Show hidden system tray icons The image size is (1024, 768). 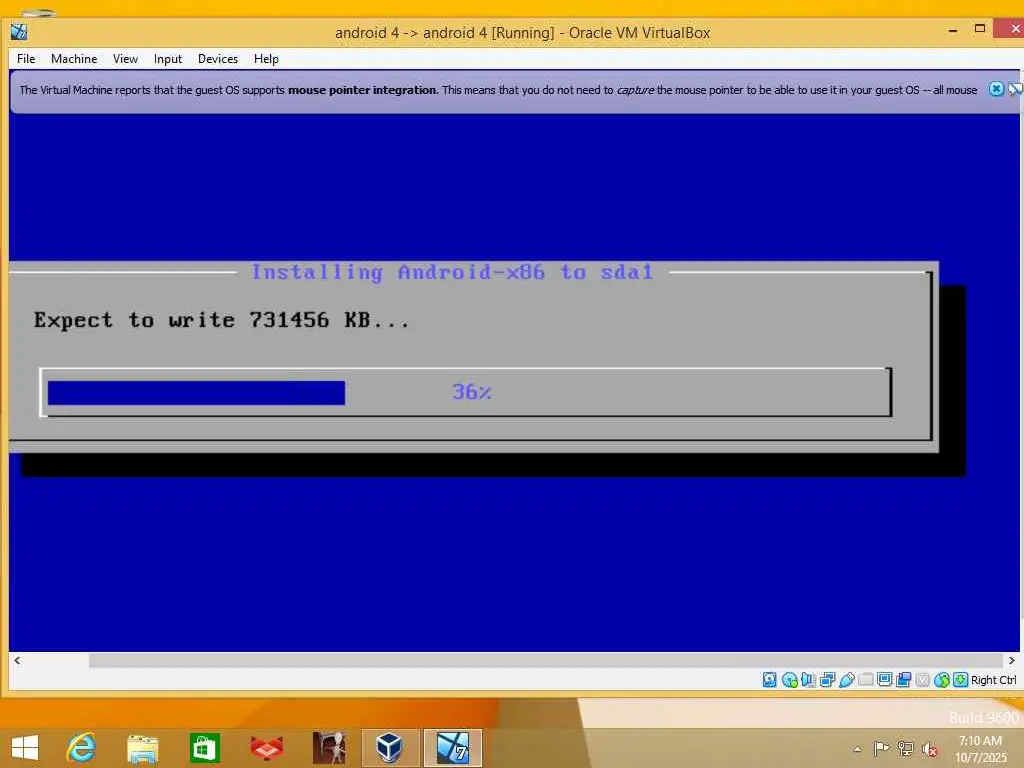tap(857, 749)
